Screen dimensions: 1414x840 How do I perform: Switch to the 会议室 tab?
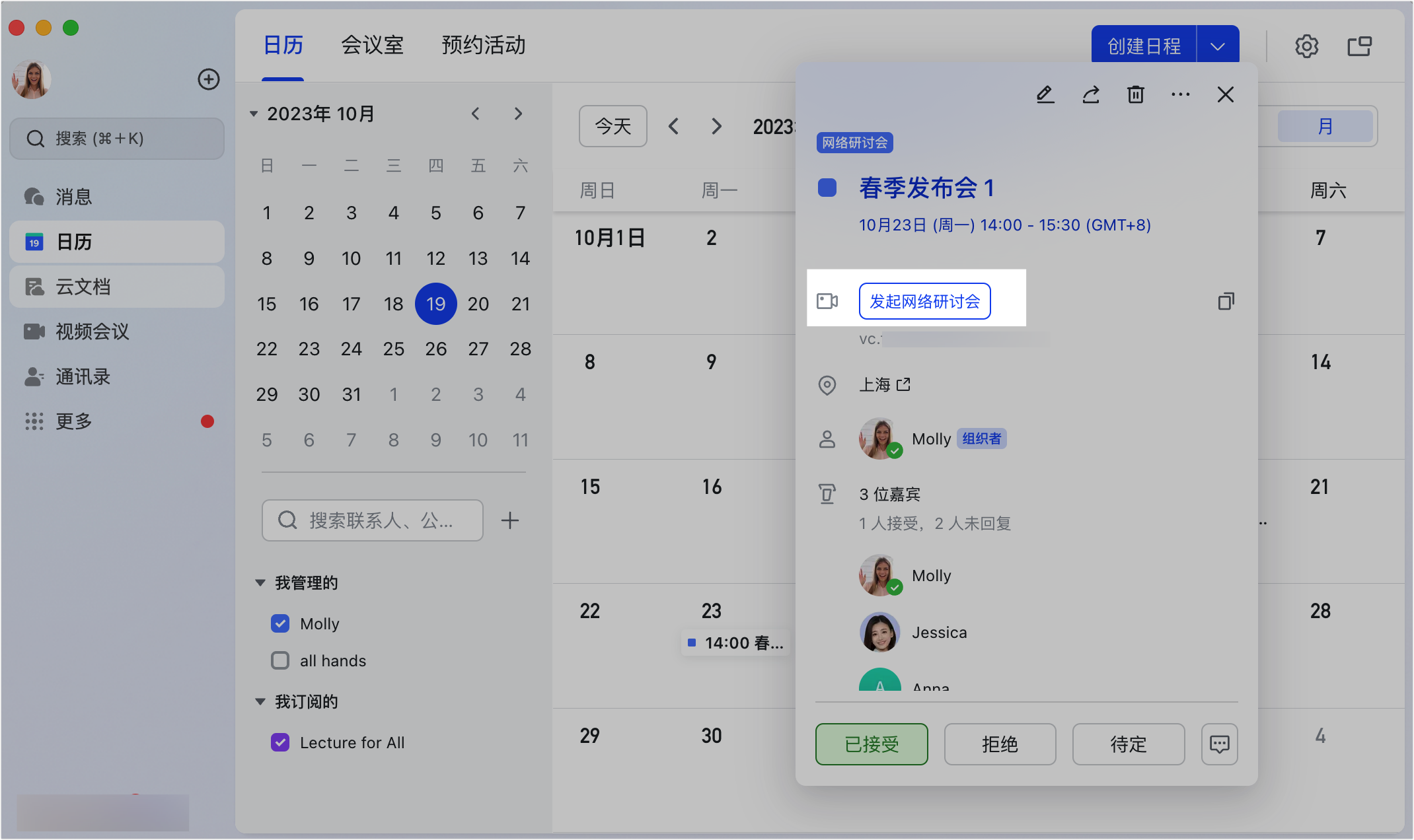coord(372,45)
